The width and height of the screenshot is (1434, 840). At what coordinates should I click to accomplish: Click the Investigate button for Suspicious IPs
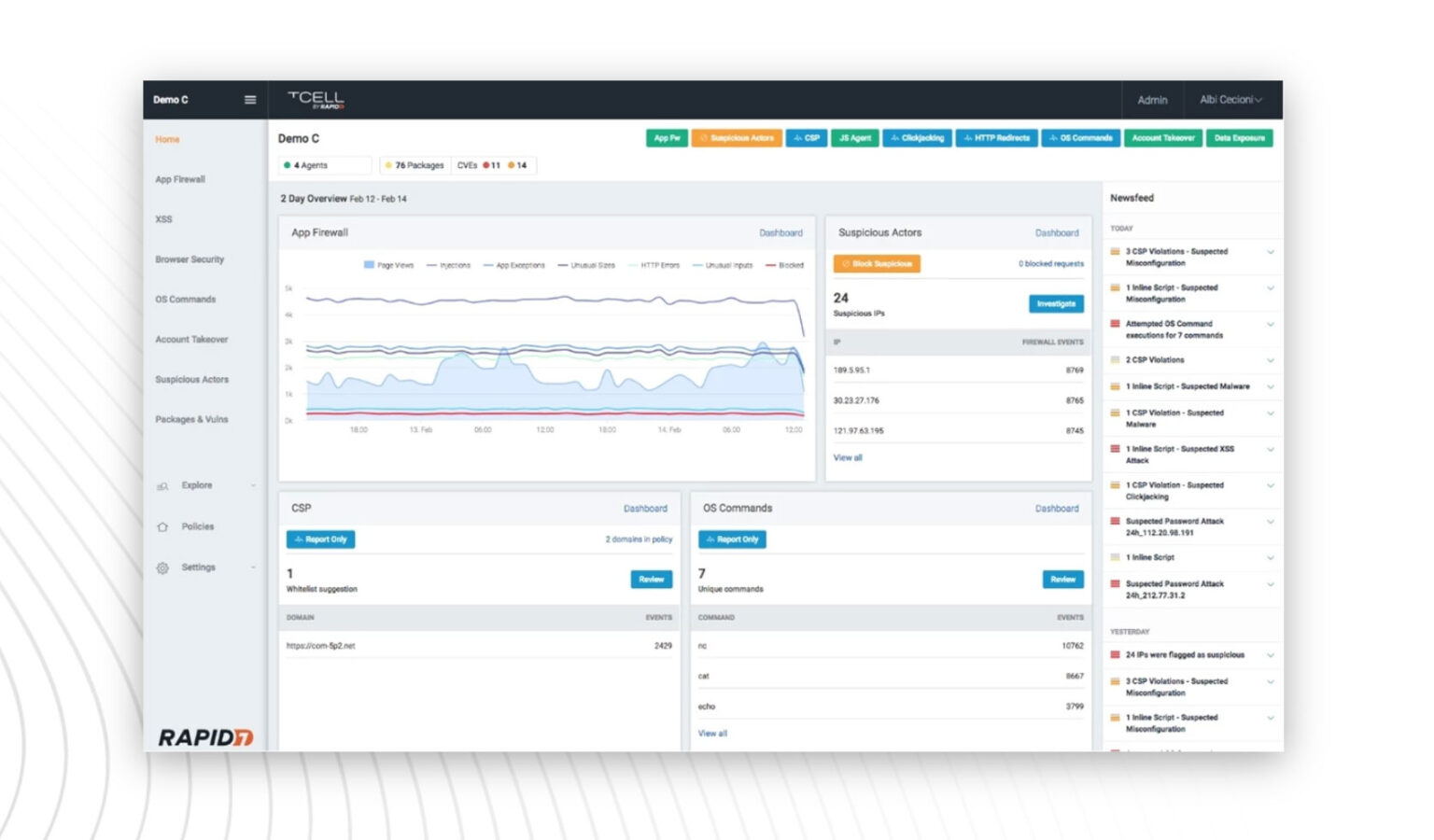pos(1056,303)
